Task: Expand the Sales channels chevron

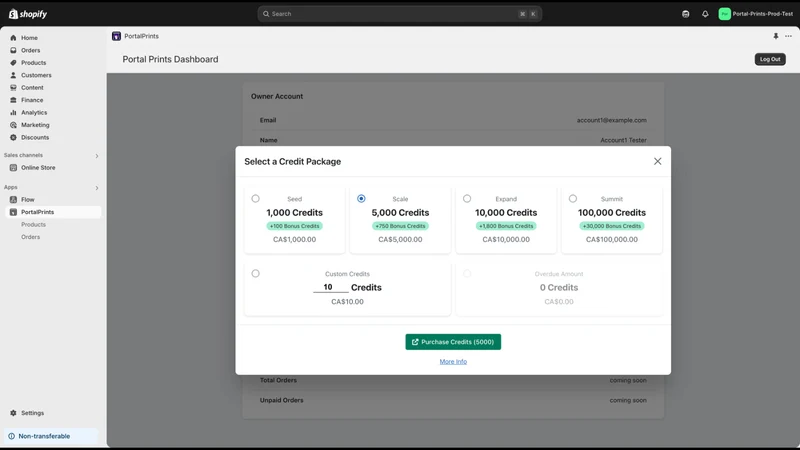Action: coord(97,156)
